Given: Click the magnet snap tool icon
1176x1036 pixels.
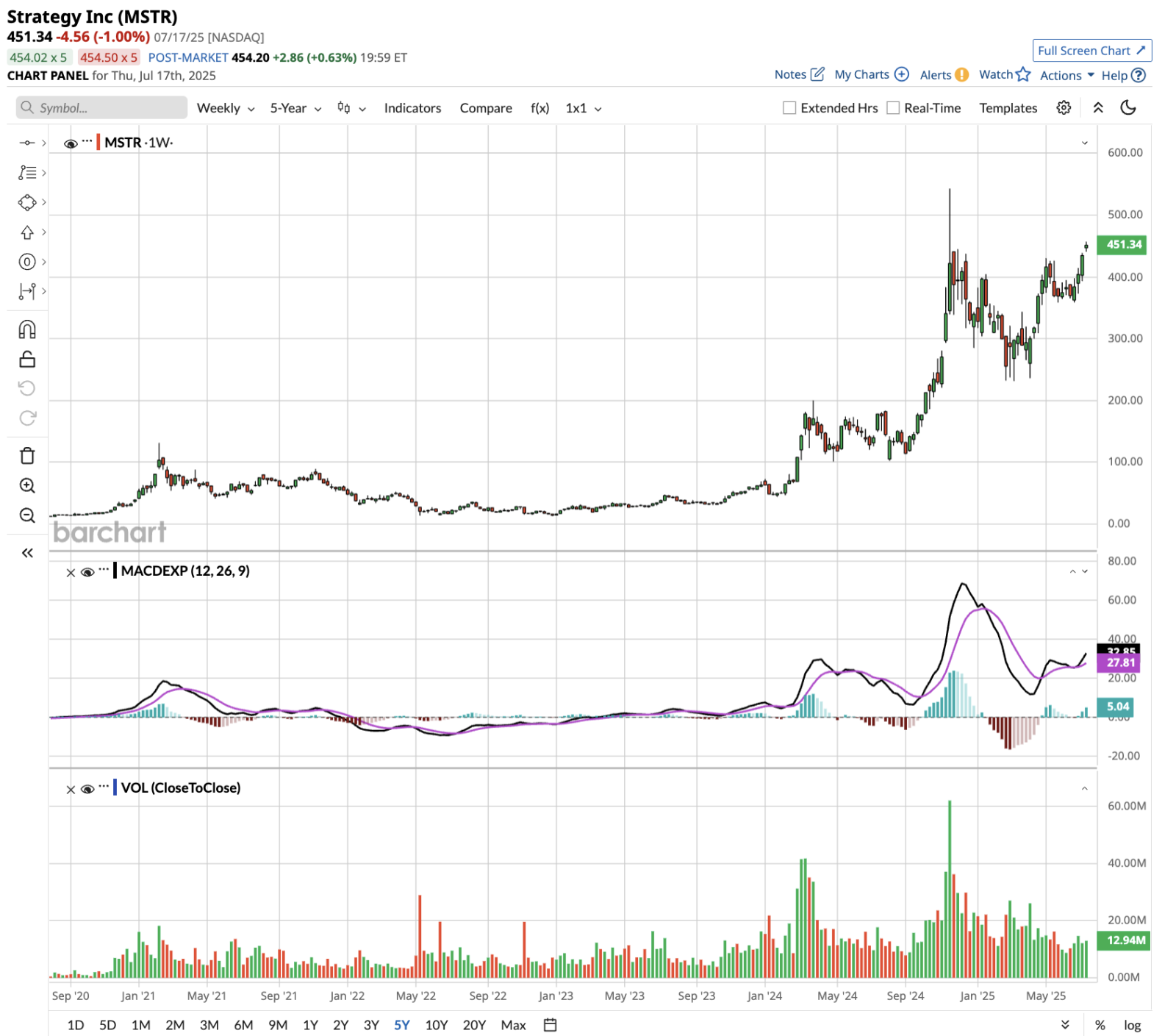Looking at the screenshot, I should tap(27, 329).
